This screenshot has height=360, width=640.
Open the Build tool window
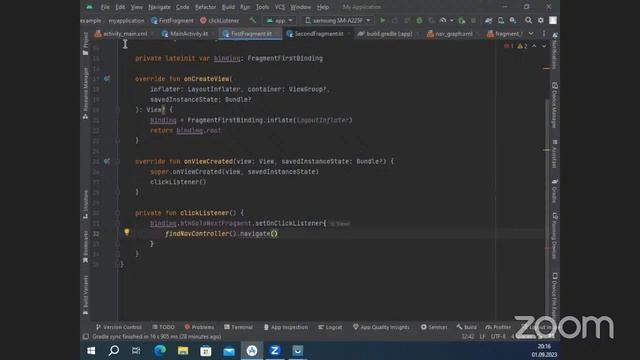point(467,327)
